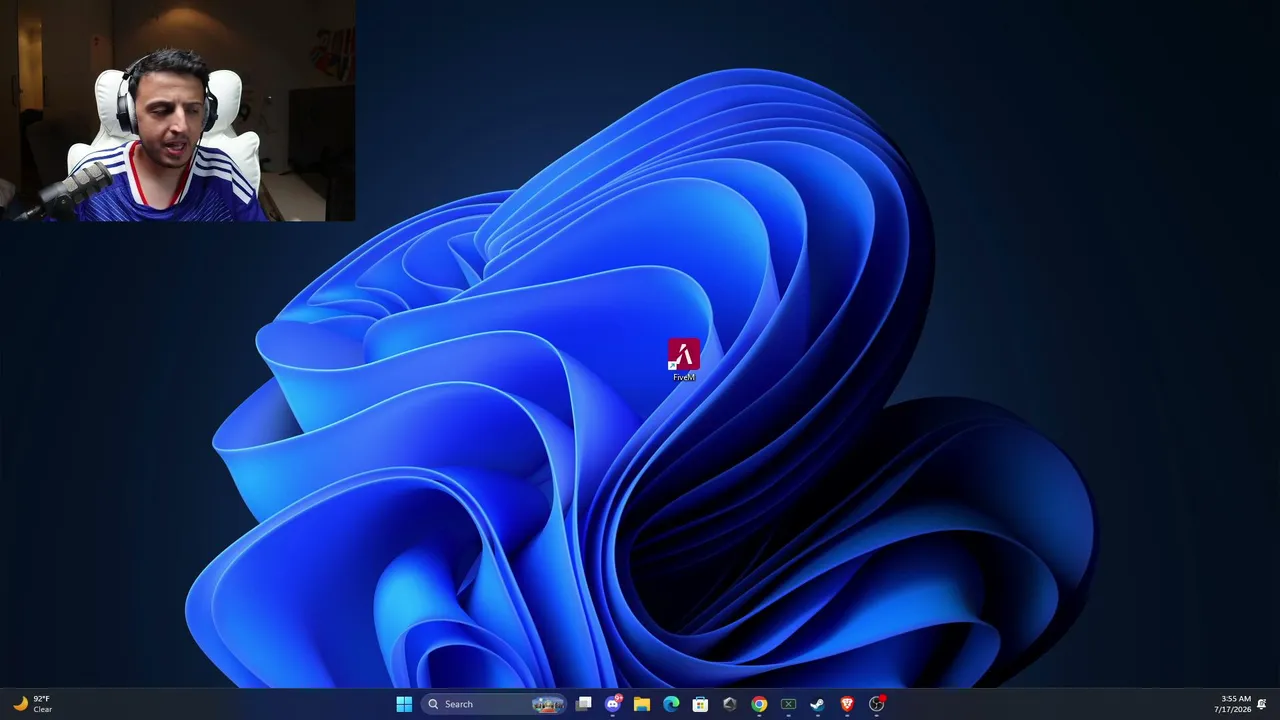The image size is (1280, 720).
Task: Open the Xbox Game Bar icon
Action: pyautogui.click(x=788, y=704)
